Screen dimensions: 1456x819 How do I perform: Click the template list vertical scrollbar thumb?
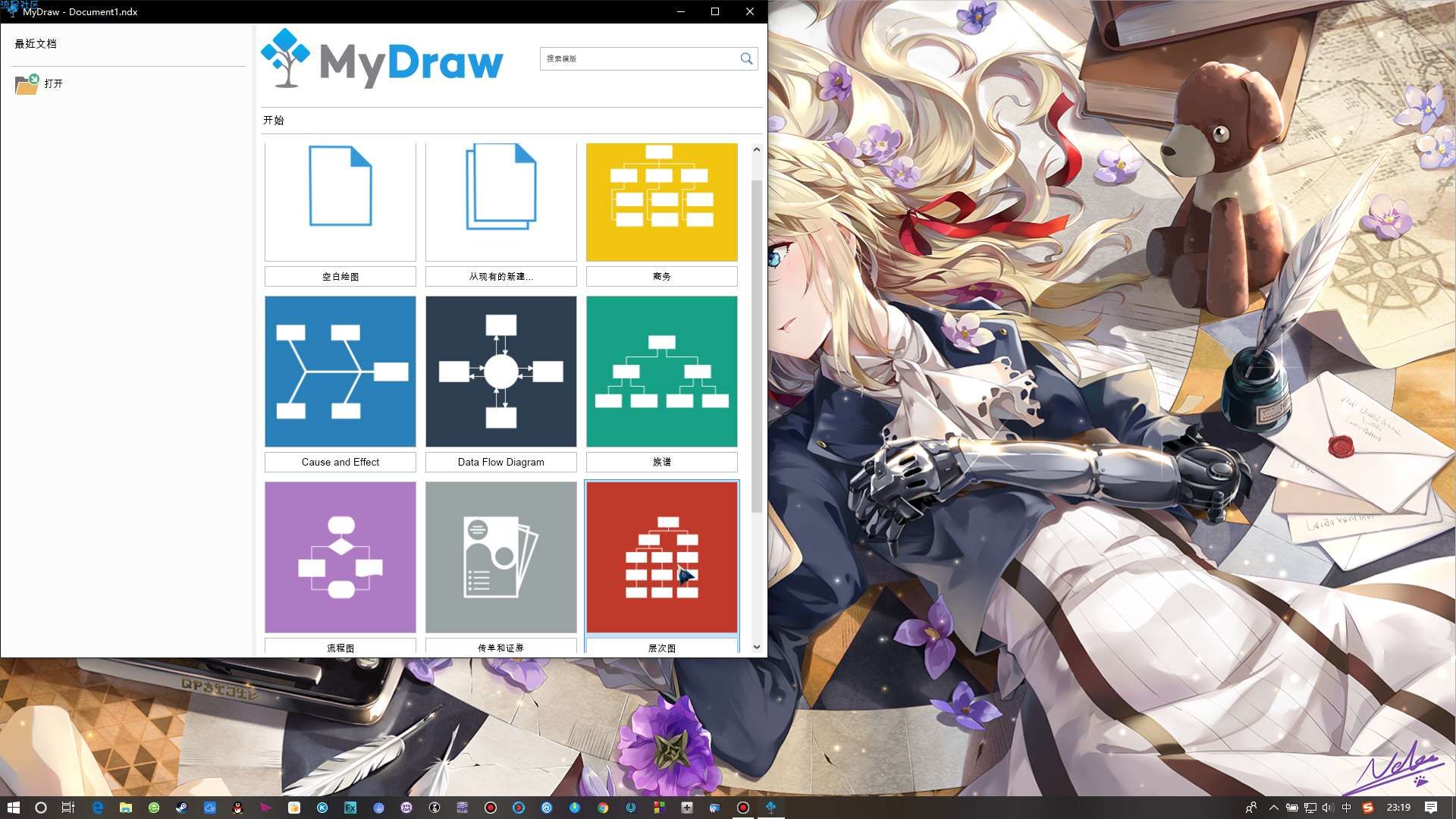[756, 345]
